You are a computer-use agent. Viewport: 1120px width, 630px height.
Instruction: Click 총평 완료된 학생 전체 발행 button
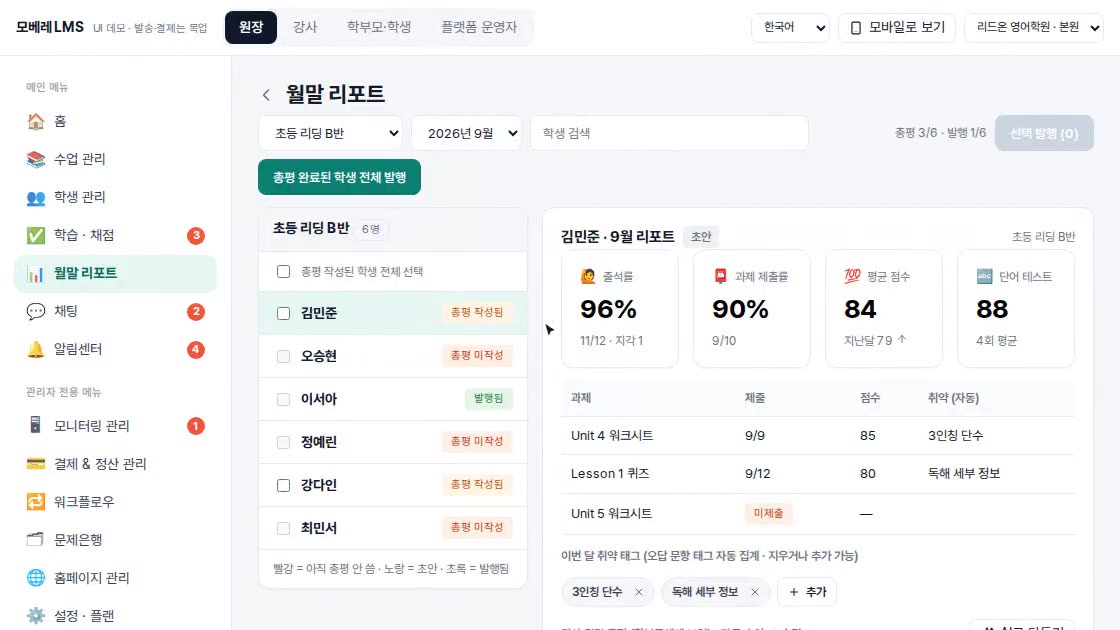339,177
